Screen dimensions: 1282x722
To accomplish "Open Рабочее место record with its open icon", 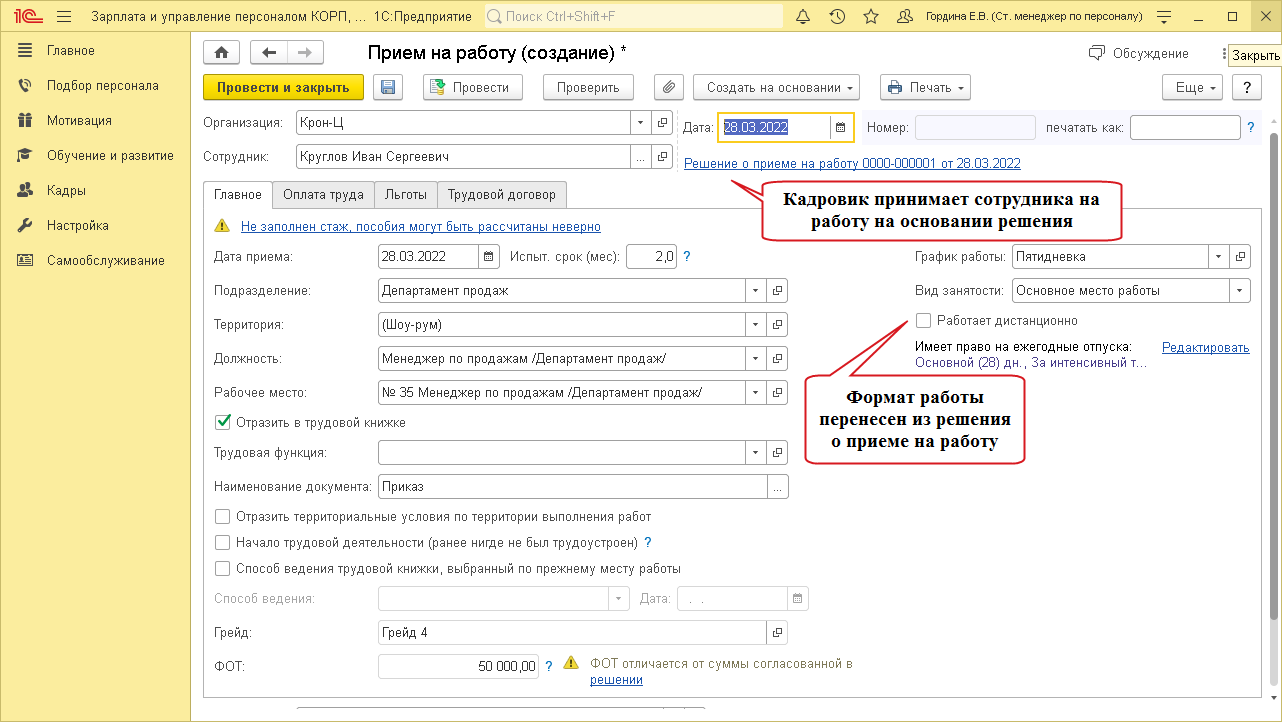I will 778,393.
